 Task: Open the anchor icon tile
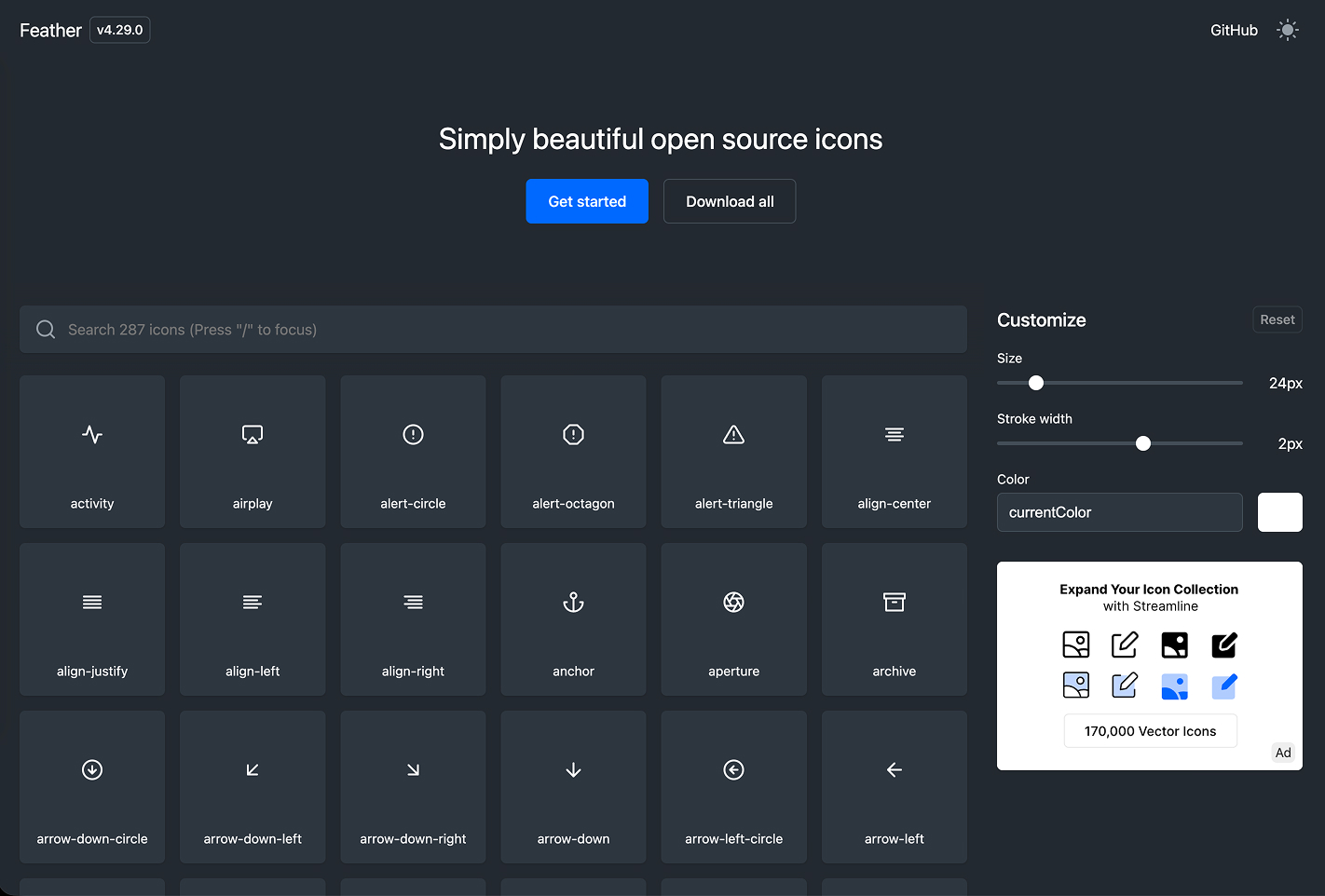click(x=573, y=619)
